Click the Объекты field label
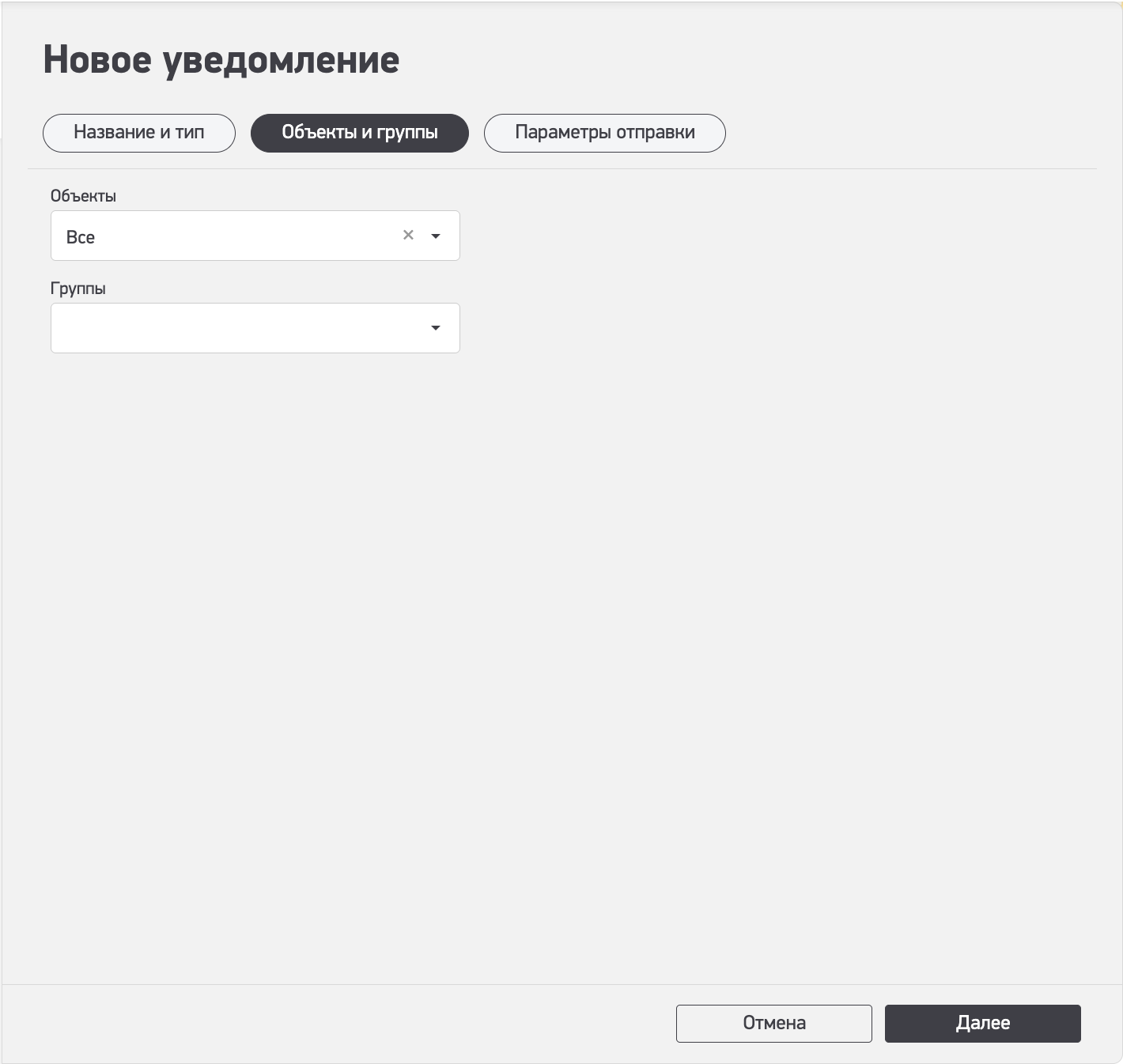The width and height of the screenshot is (1123, 1064). tap(83, 196)
